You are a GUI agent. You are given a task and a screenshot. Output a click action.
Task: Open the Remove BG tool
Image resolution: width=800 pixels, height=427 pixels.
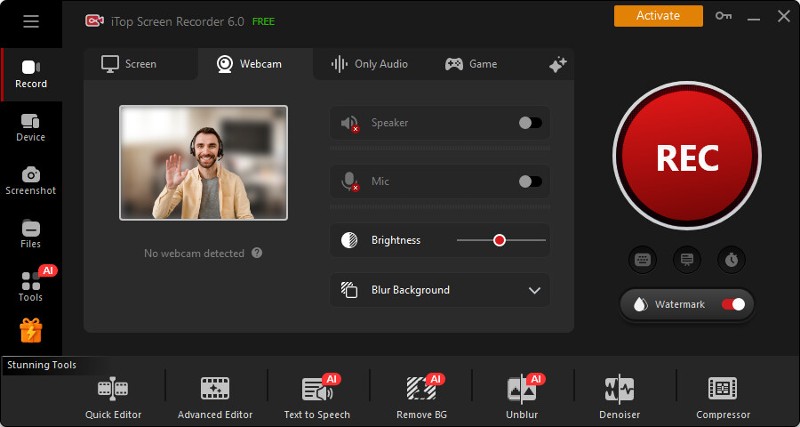pos(420,397)
